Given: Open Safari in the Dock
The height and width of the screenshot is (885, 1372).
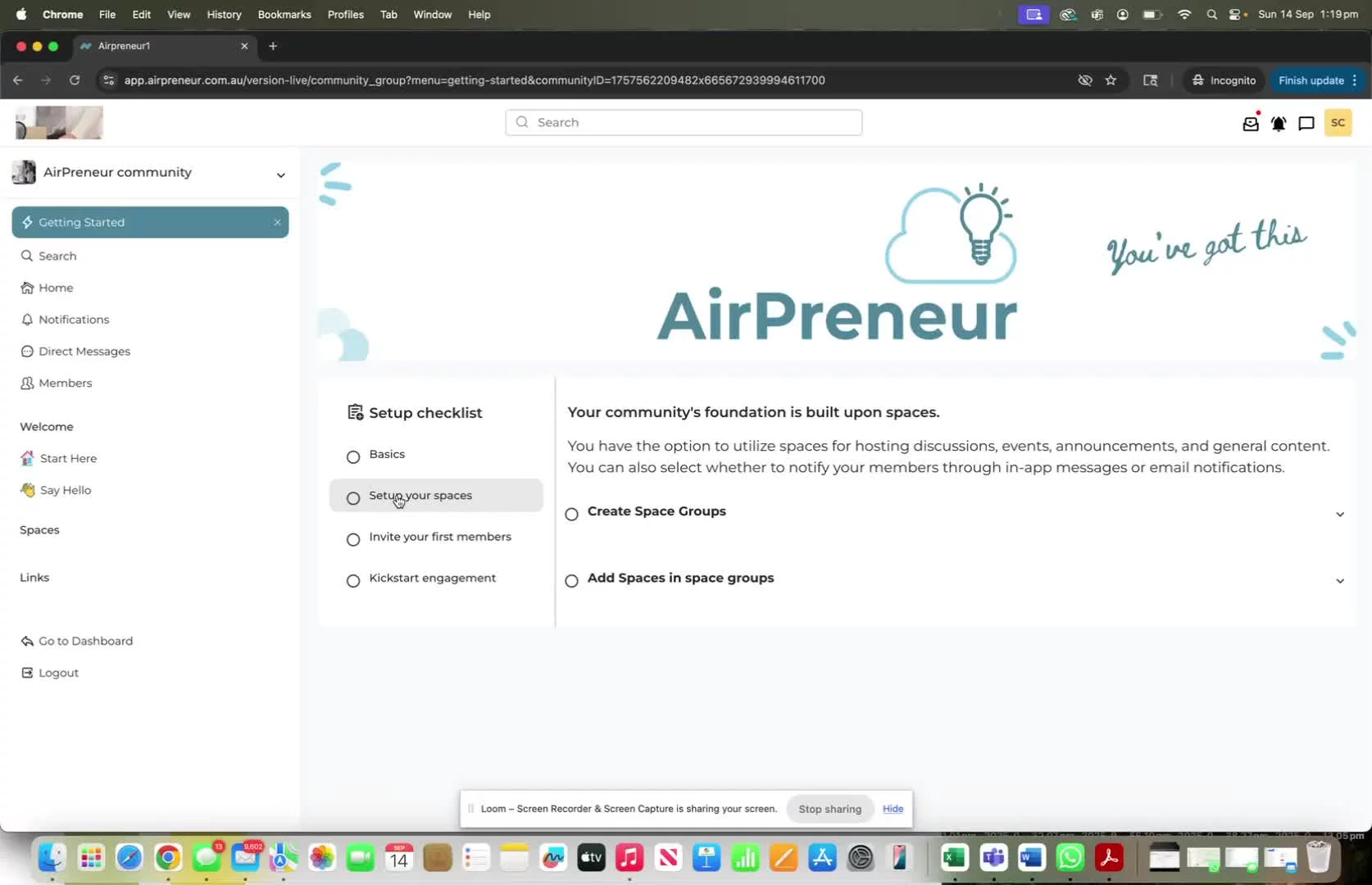Looking at the screenshot, I should click(x=129, y=858).
